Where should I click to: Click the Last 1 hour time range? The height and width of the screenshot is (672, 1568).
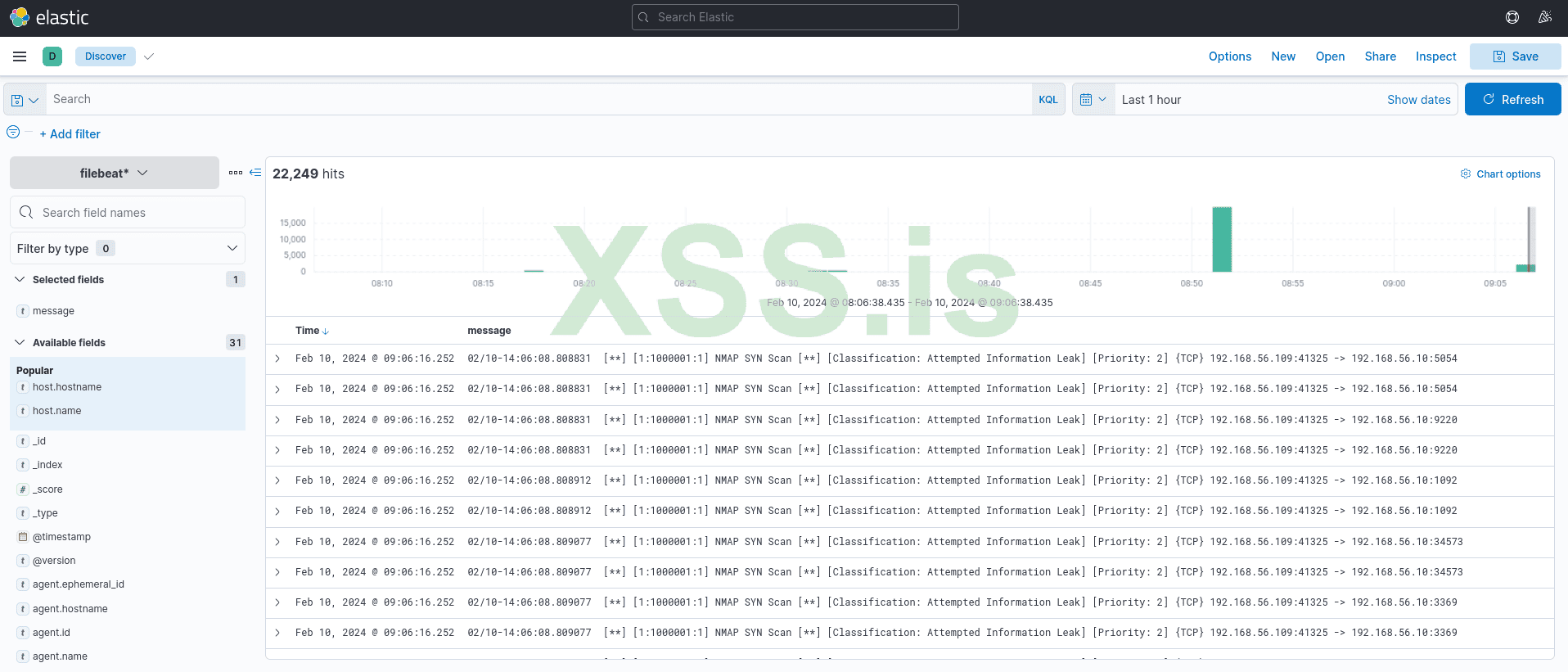1151,100
